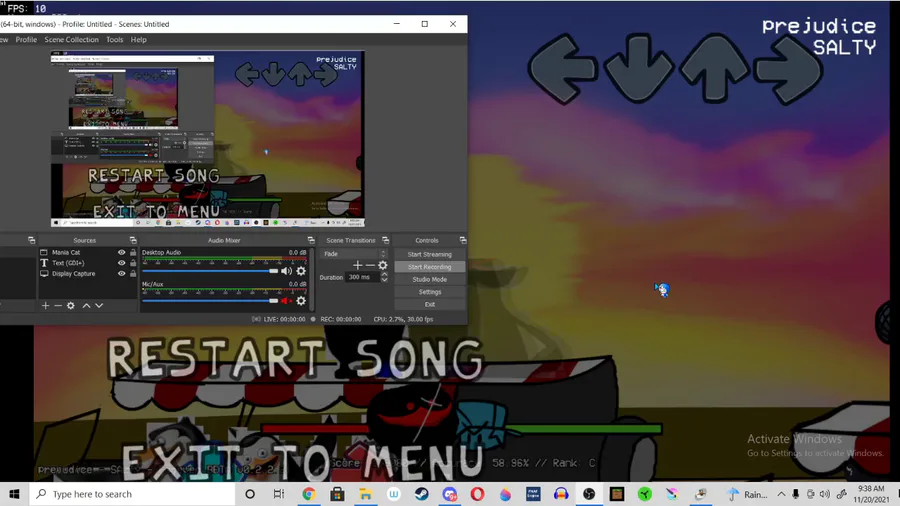
Task: Decrease transition duration with down arrow
Action: [385, 280]
